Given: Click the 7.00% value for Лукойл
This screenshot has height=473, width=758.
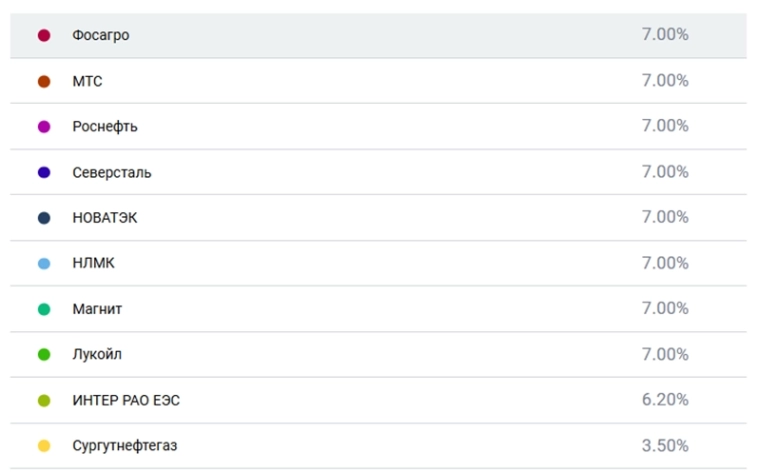Looking at the screenshot, I should coord(665,355).
